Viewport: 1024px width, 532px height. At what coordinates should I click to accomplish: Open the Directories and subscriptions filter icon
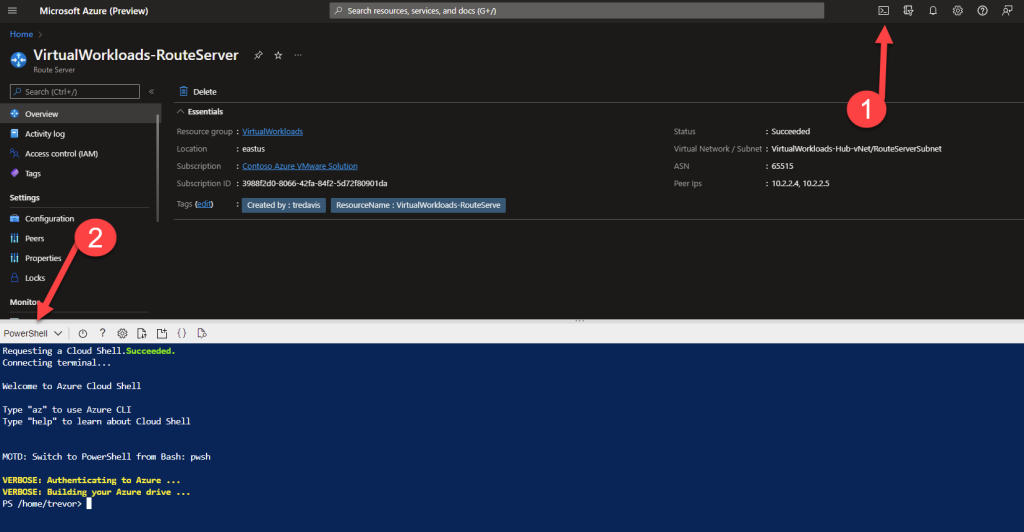coord(908,10)
